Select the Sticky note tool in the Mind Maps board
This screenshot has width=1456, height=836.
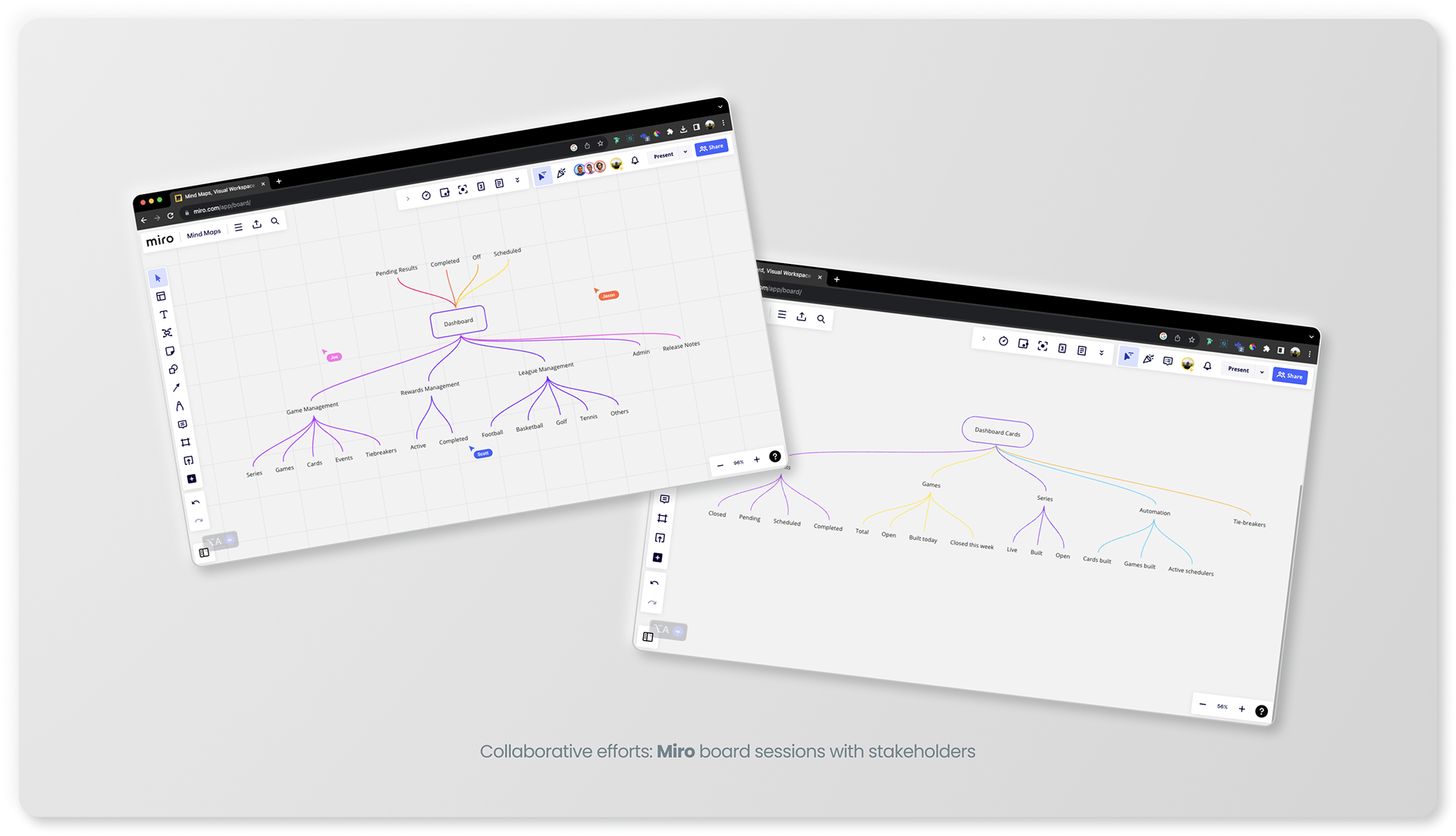click(x=170, y=351)
